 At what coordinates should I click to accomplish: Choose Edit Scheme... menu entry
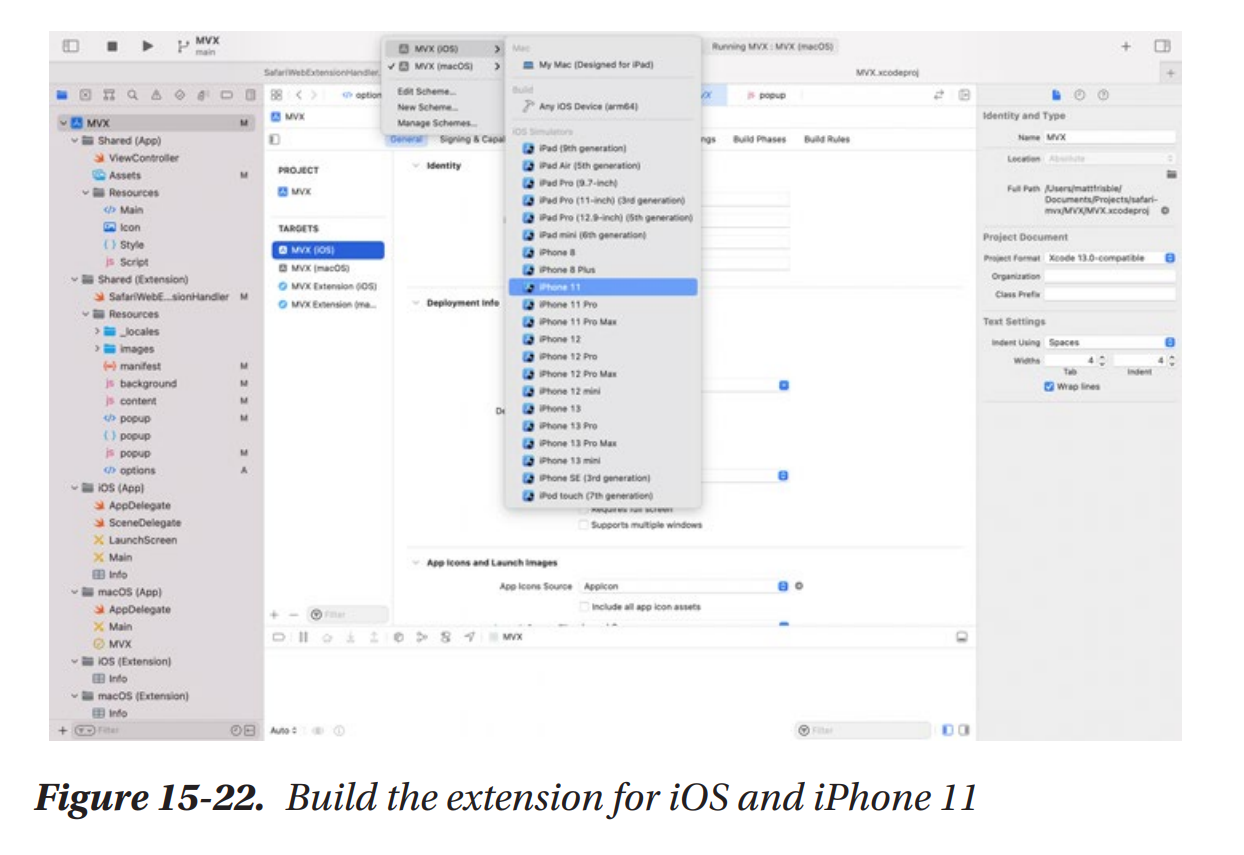coord(426,91)
